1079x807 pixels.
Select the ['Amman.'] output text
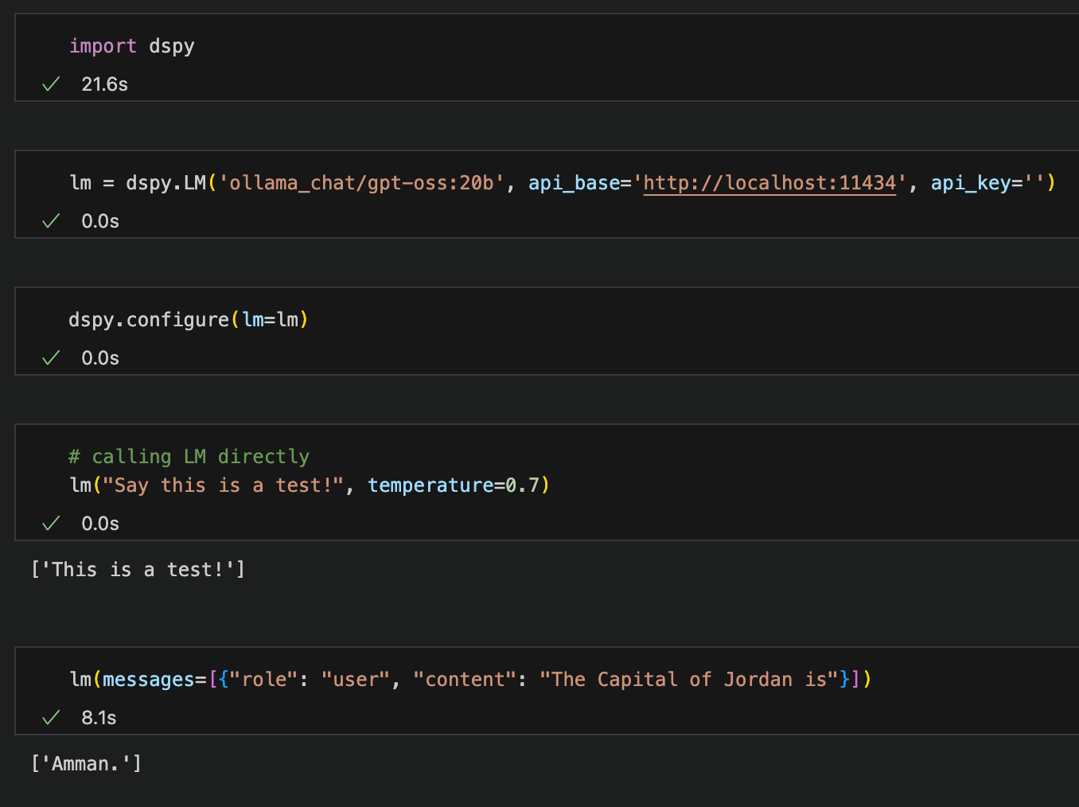86,764
